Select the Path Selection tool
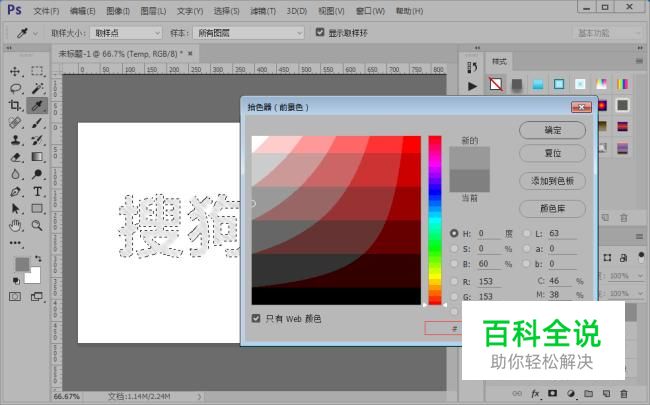Image resolution: width=650 pixels, height=405 pixels. tap(15, 209)
